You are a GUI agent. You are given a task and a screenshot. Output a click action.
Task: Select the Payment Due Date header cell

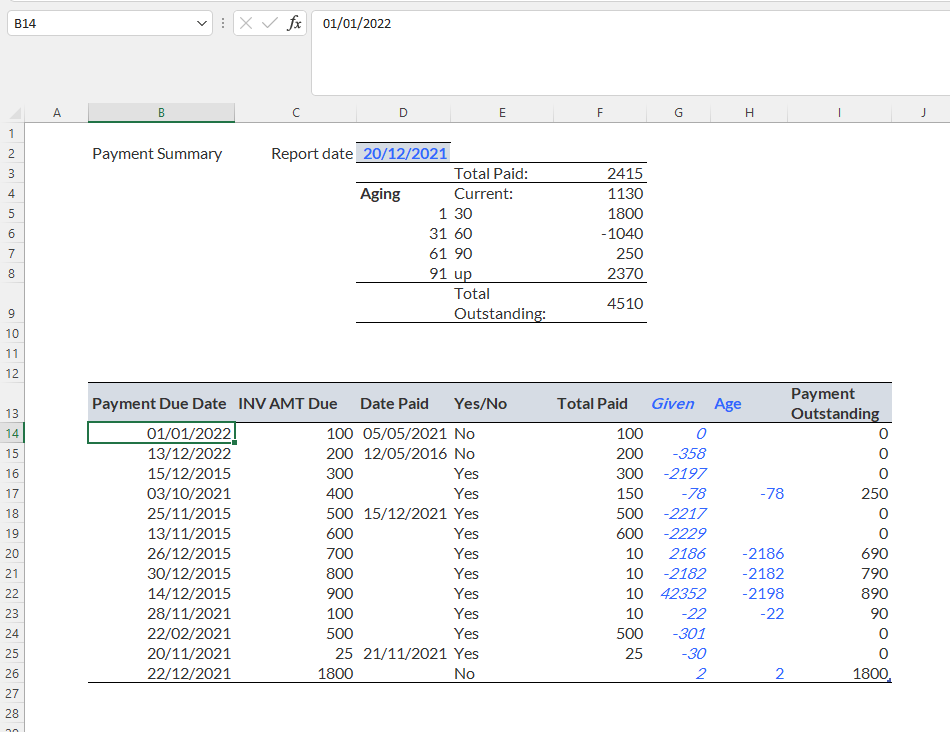[x=160, y=404]
